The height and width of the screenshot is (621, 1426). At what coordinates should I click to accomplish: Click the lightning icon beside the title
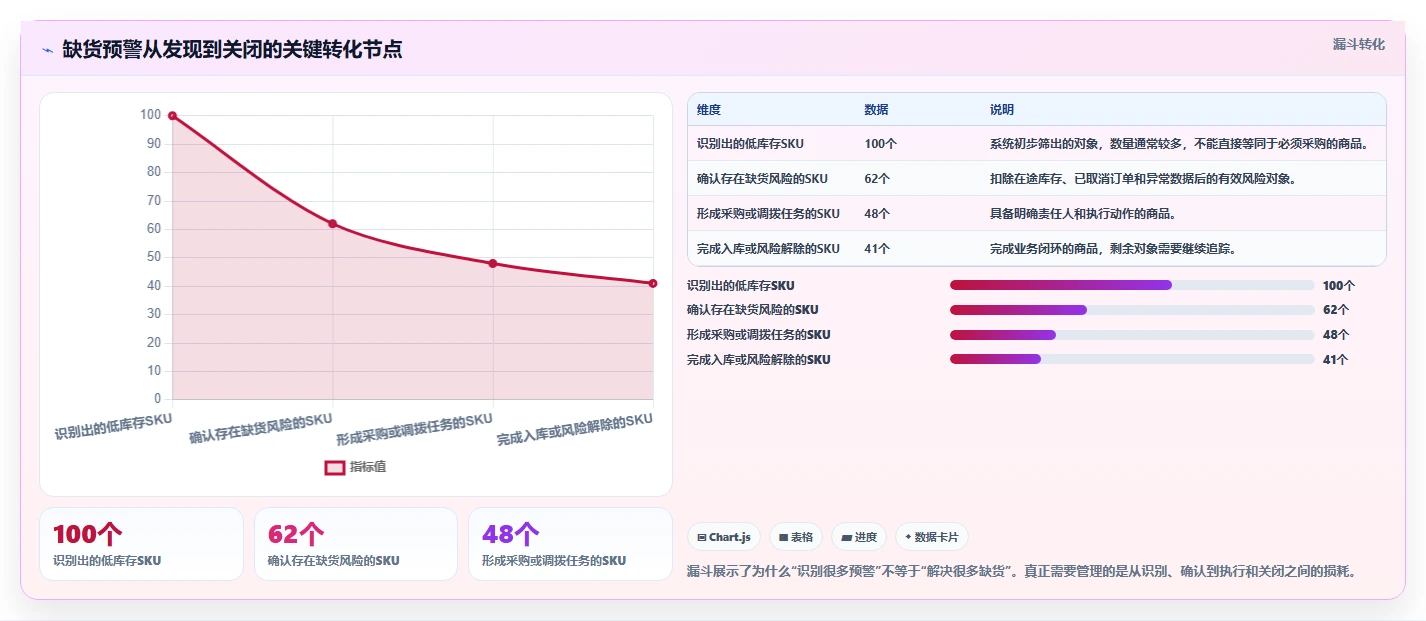[47, 50]
